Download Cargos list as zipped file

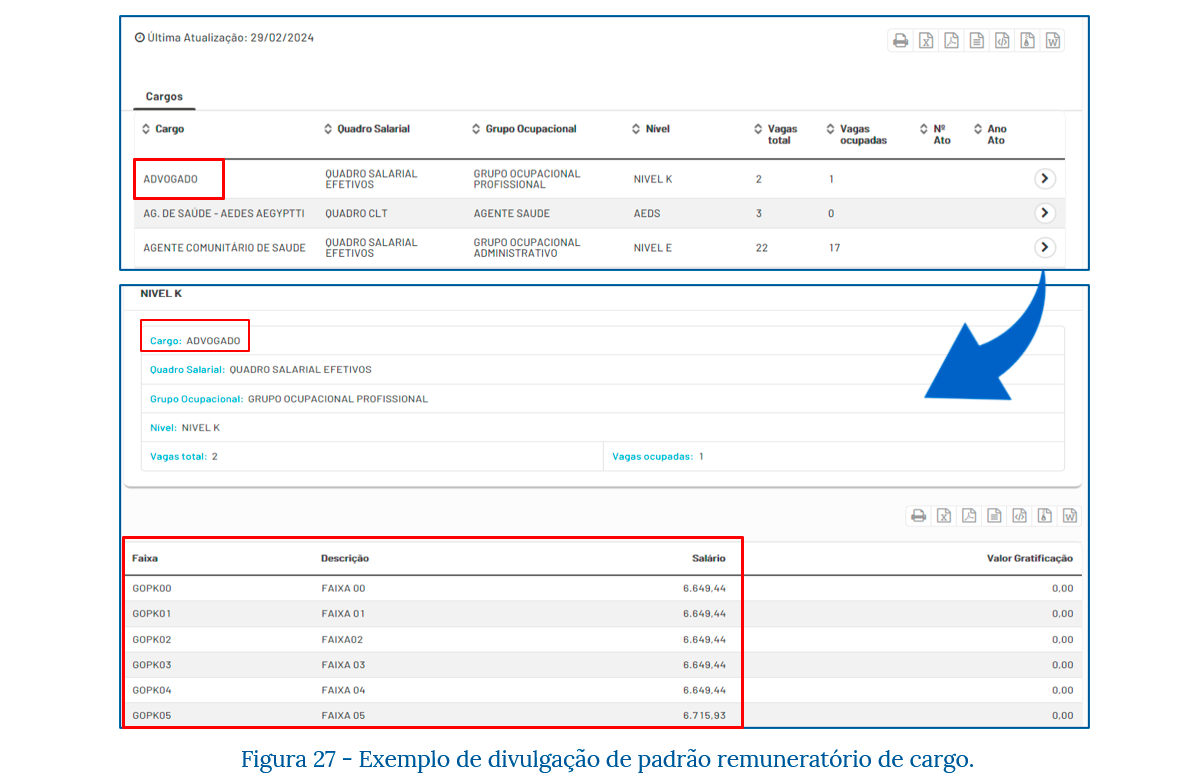click(1027, 41)
